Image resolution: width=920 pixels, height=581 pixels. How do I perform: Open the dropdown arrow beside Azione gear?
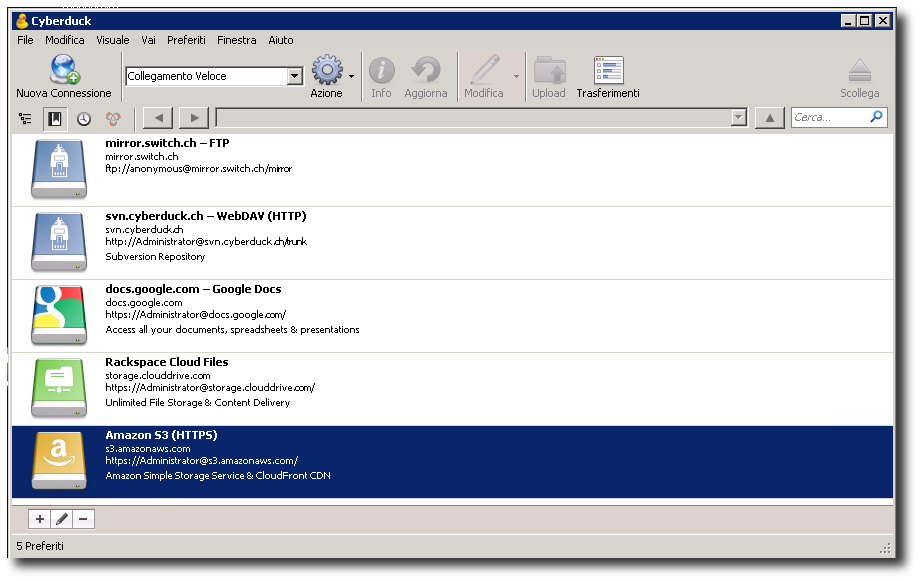pyautogui.click(x=351, y=76)
